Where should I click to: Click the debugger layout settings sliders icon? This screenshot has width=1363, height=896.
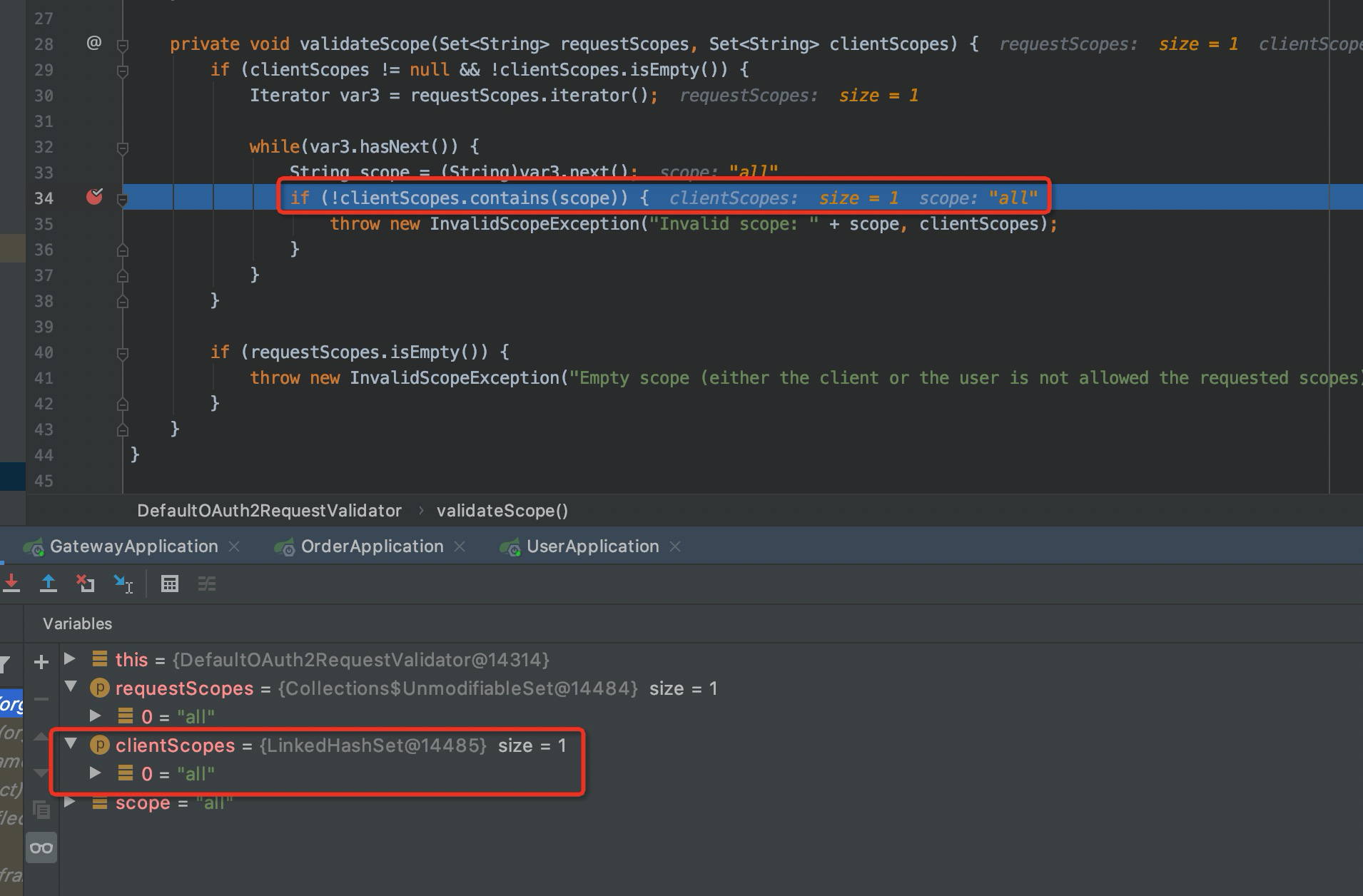pyautogui.click(x=207, y=584)
